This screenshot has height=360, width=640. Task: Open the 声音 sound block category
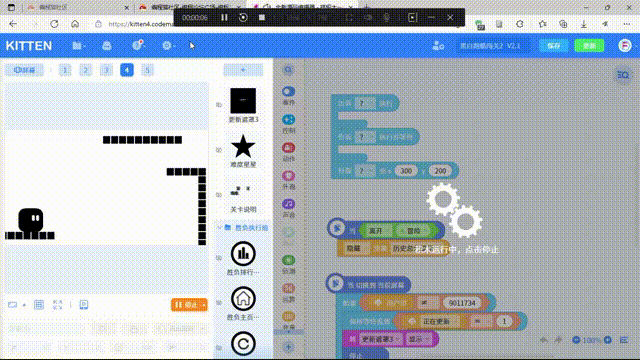coord(289,209)
